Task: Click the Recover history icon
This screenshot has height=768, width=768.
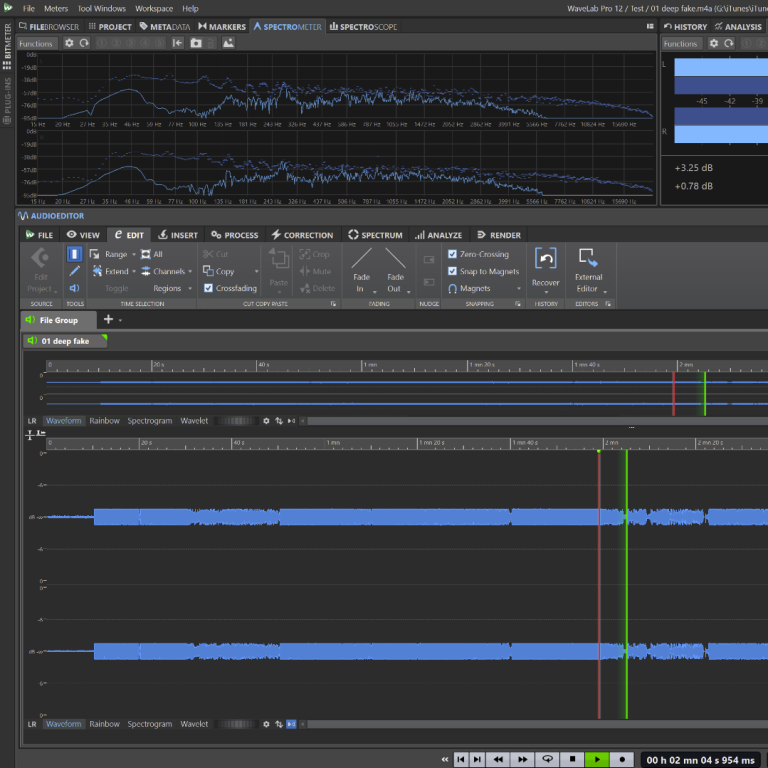Action: 545,260
